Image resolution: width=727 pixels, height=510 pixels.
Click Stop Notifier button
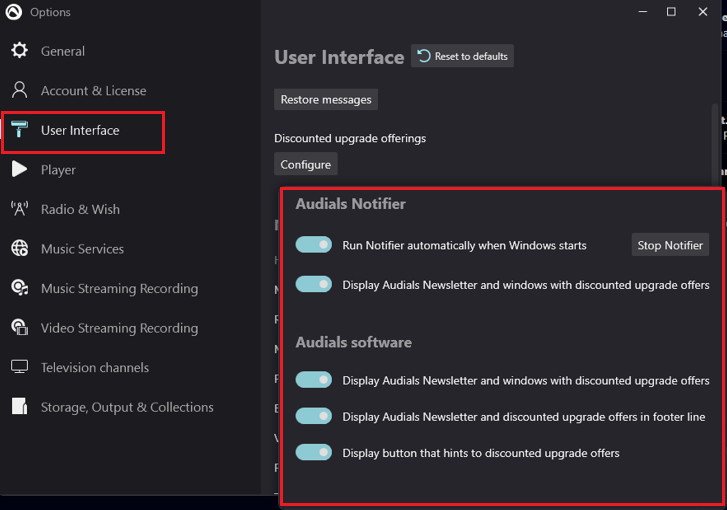coord(670,245)
